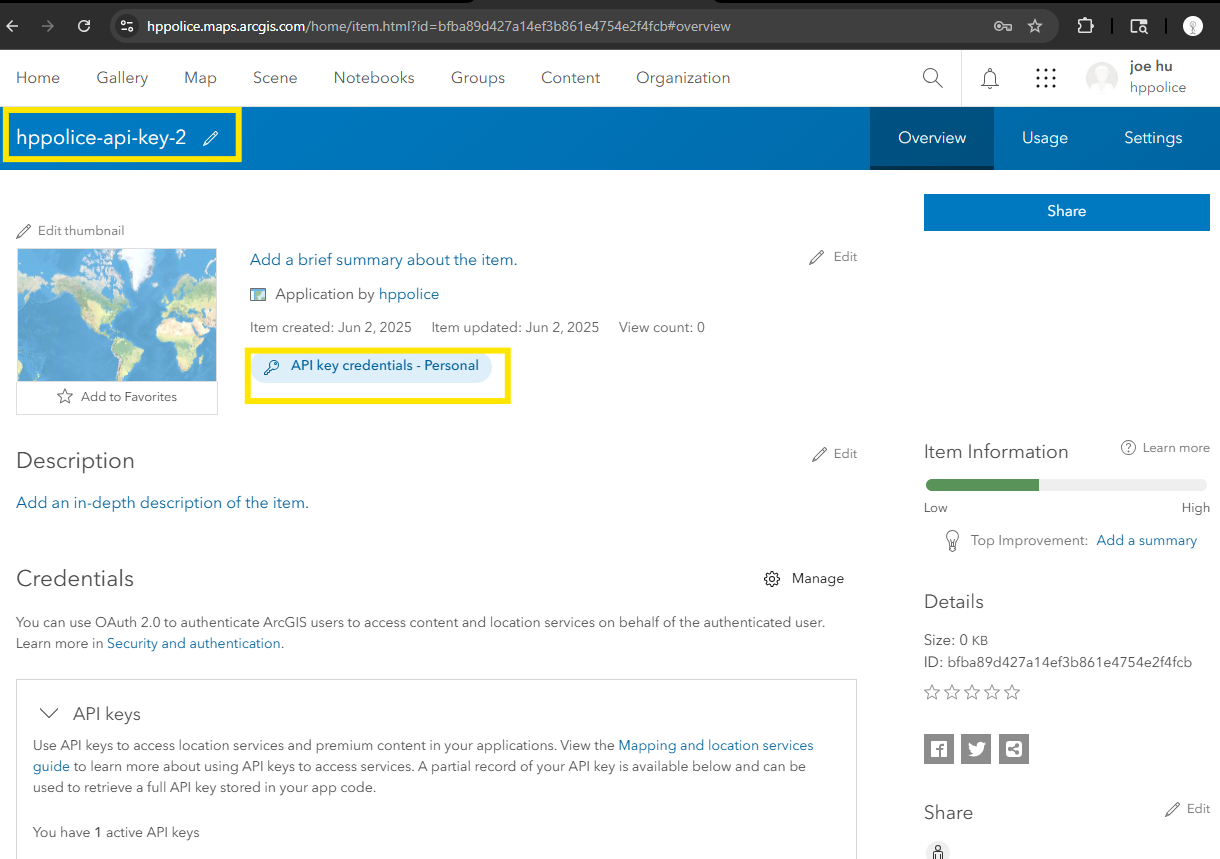Manage credentials with gear icon
Viewport: 1220px width, 859px height.
(x=804, y=579)
